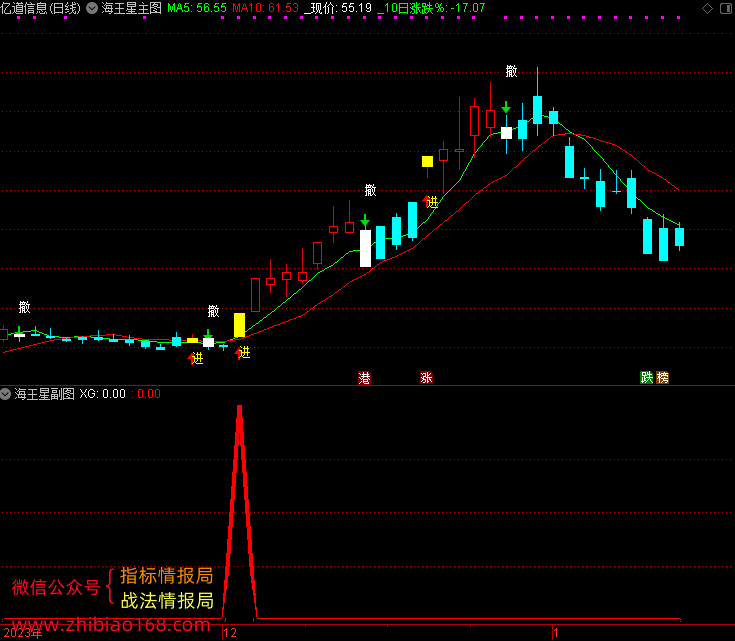Click the 海王星主图 indicator name
This screenshot has height=641, width=735.
tap(131, 8)
